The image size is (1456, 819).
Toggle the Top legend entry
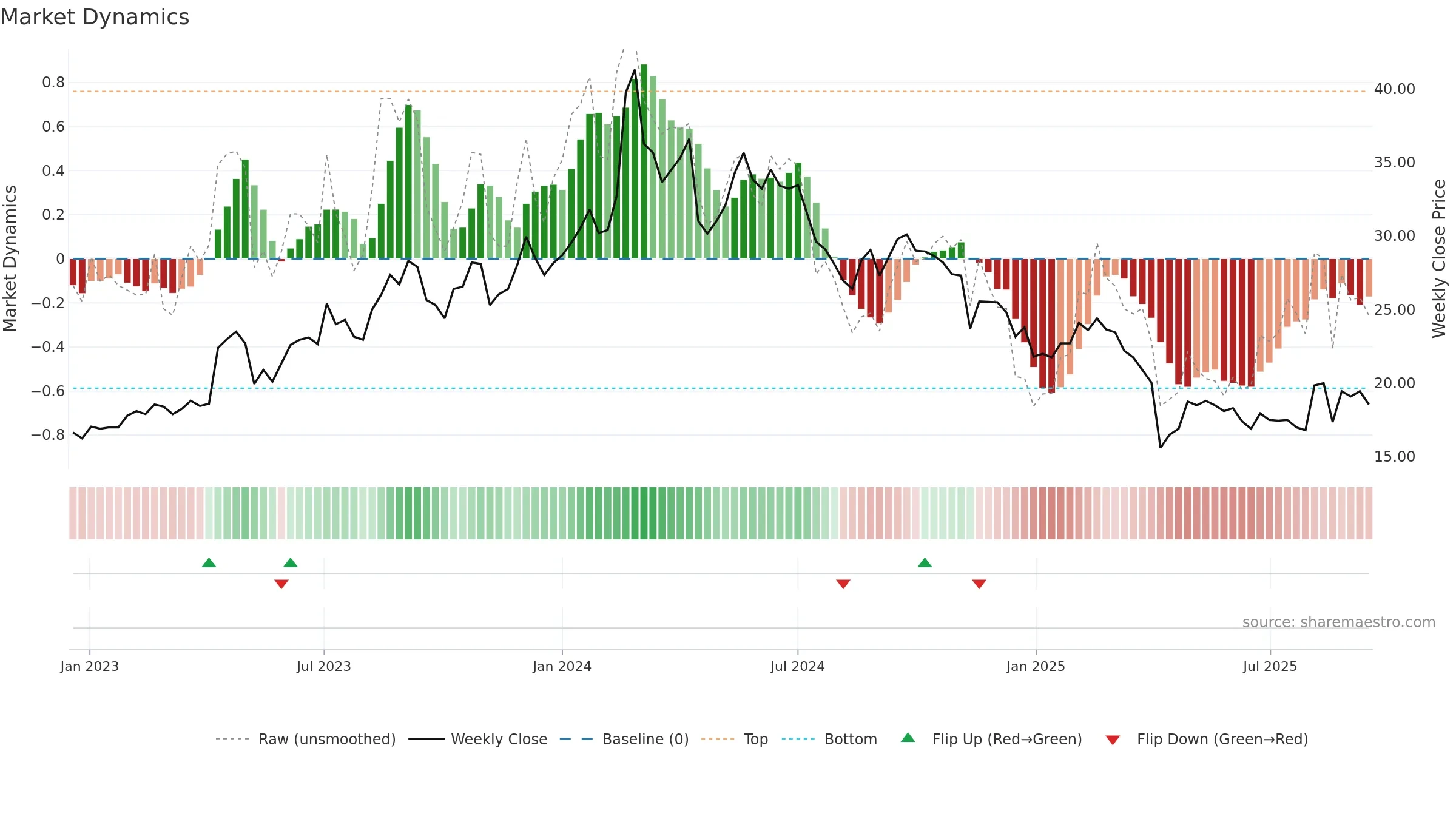734,739
